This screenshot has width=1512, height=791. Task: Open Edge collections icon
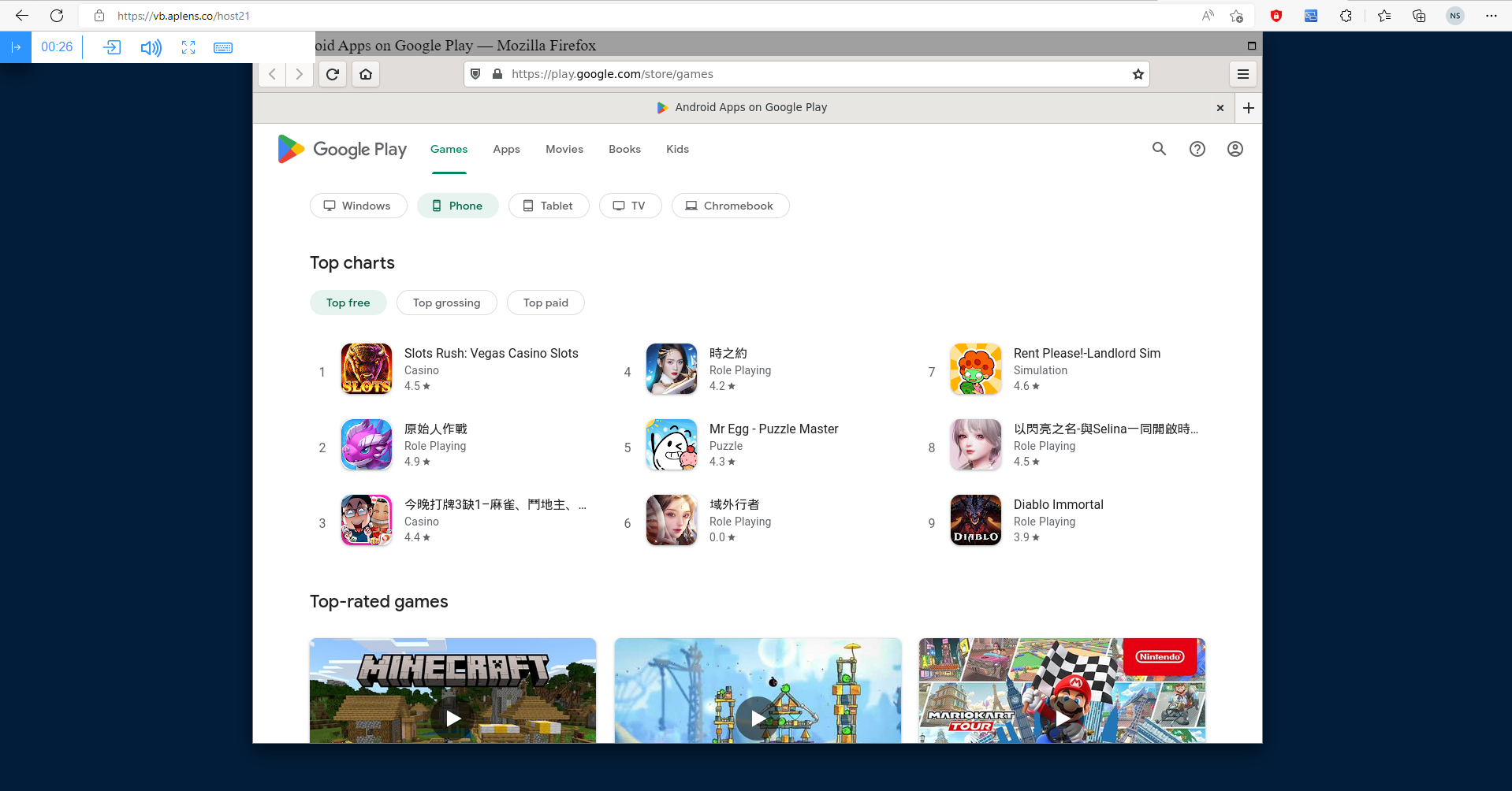[1418, 16]
